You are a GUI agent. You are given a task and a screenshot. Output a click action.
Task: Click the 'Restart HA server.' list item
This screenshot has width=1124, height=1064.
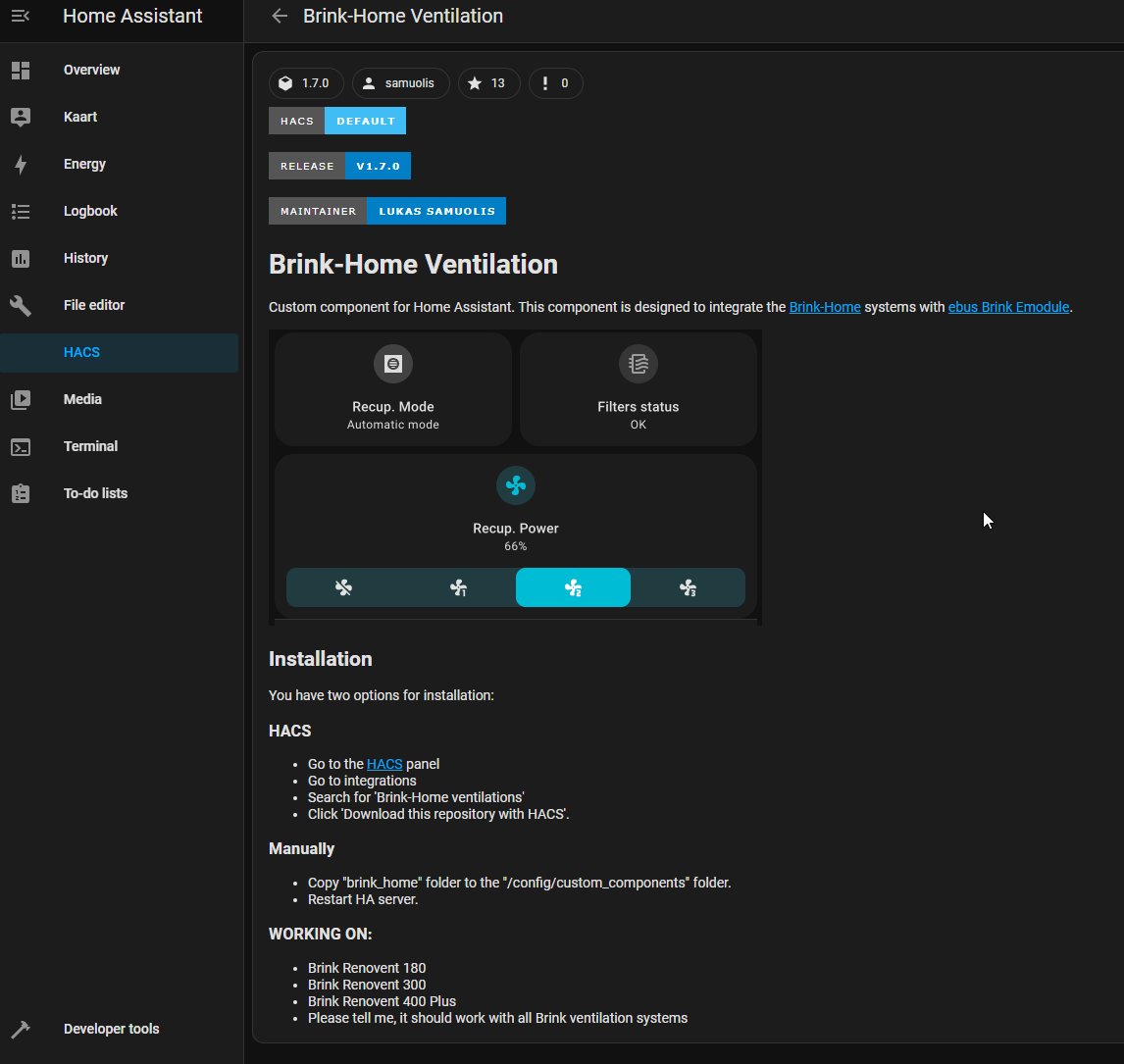tap(363, 900)
